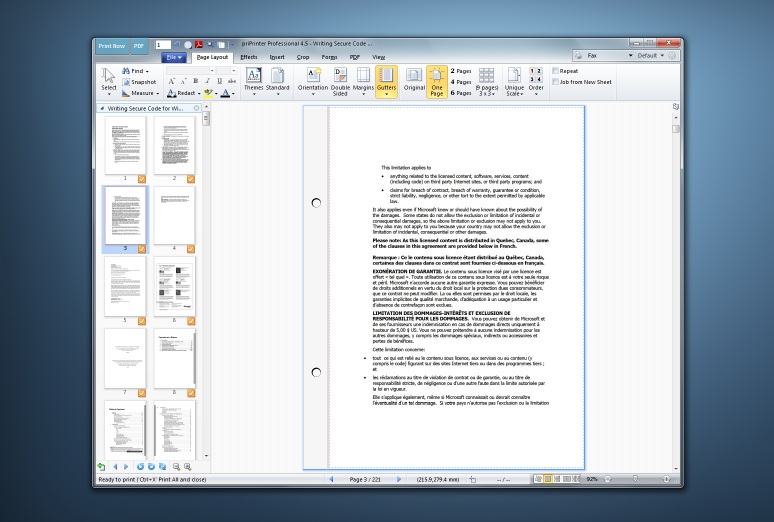The height and width of the screenshot is (522, 774).
Task: Click thumbnail panel zoom out magnifier
Action: click(177, 467)
